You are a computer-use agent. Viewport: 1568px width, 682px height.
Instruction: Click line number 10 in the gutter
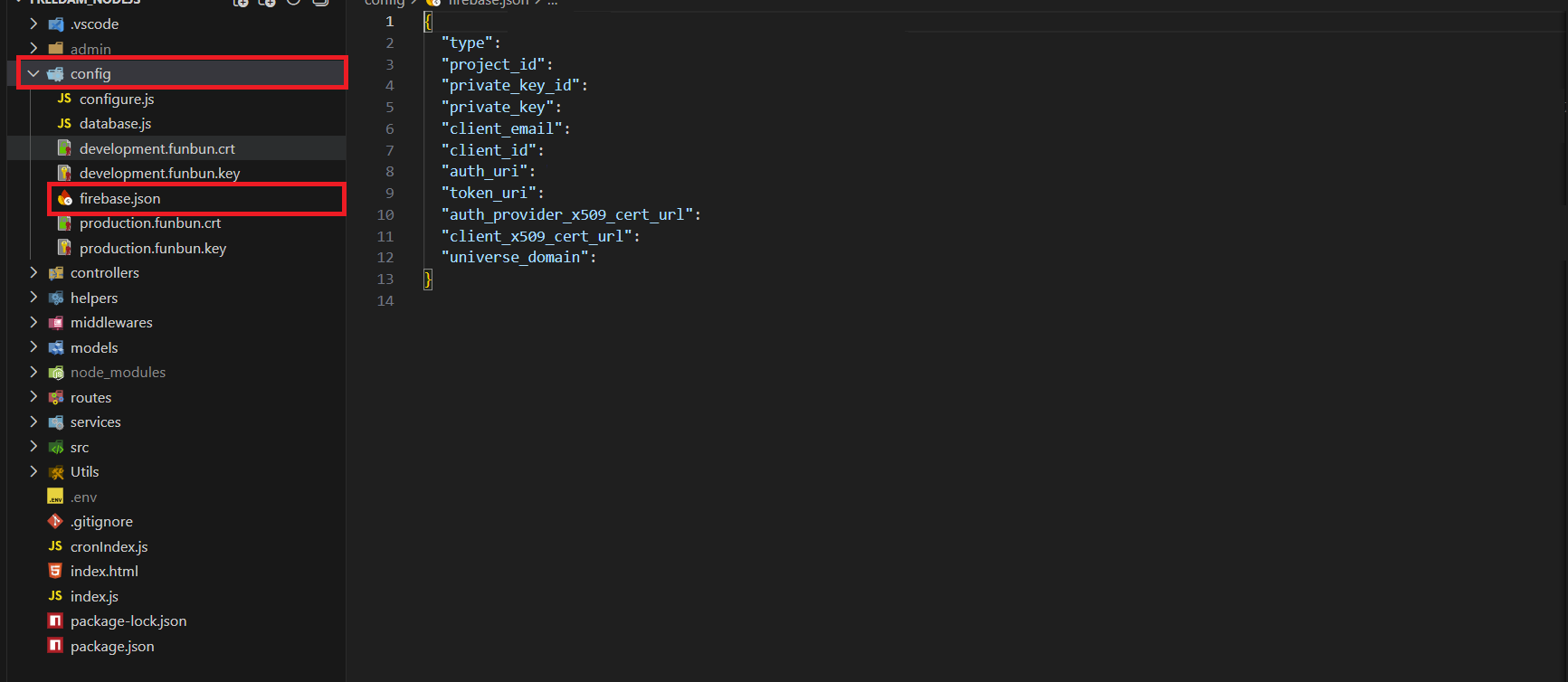pos(385,215)
